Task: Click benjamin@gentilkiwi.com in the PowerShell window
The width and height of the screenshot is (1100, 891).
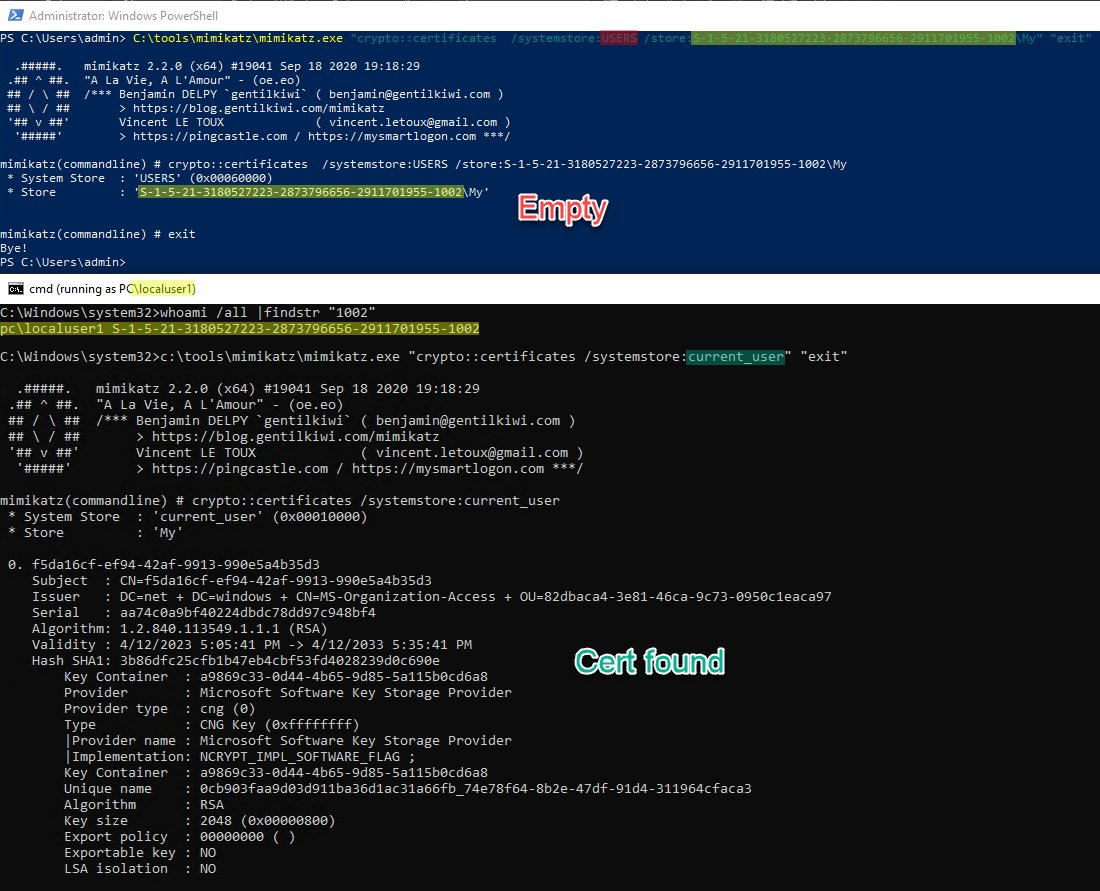Action: (x=410, y=94)
